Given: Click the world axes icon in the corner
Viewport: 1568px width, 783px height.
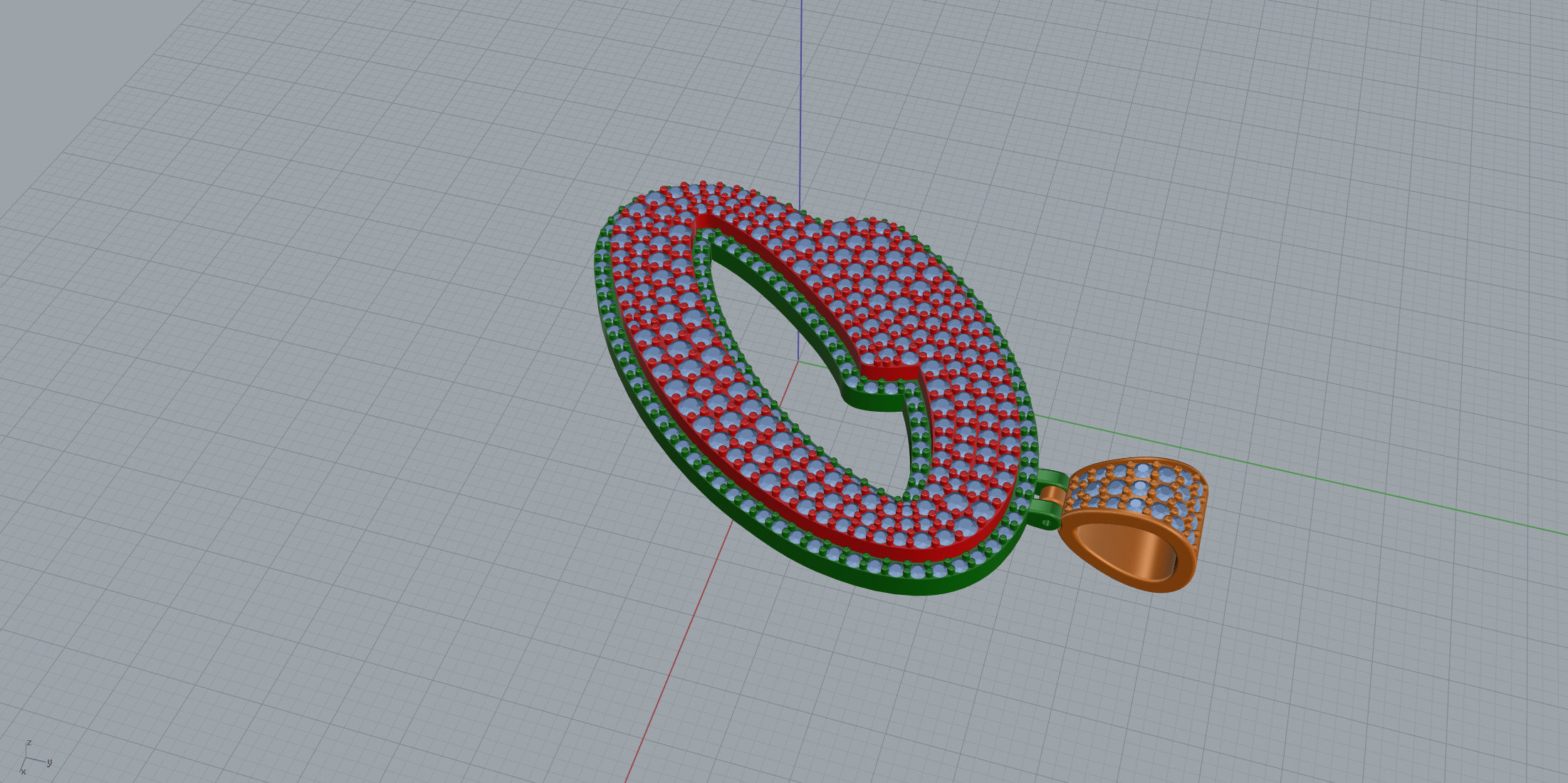Looking at the screenshot, I should 33,759.
